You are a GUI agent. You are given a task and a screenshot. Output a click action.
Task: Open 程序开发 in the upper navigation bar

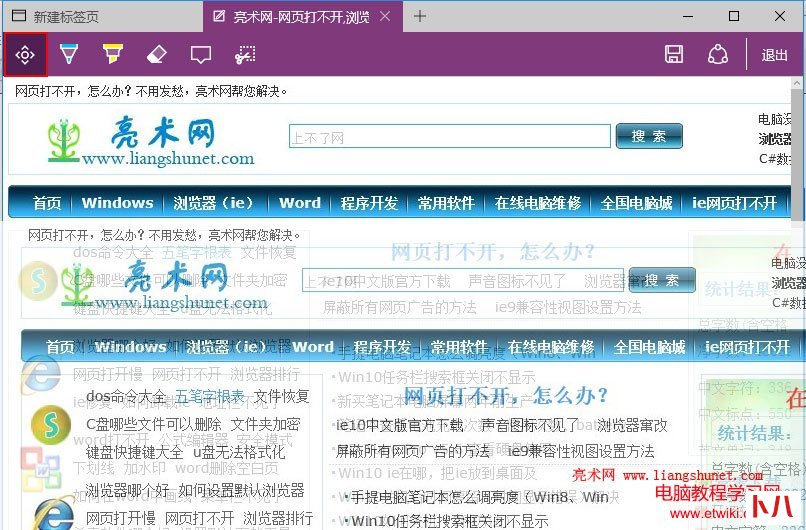(x=369, y=203)
